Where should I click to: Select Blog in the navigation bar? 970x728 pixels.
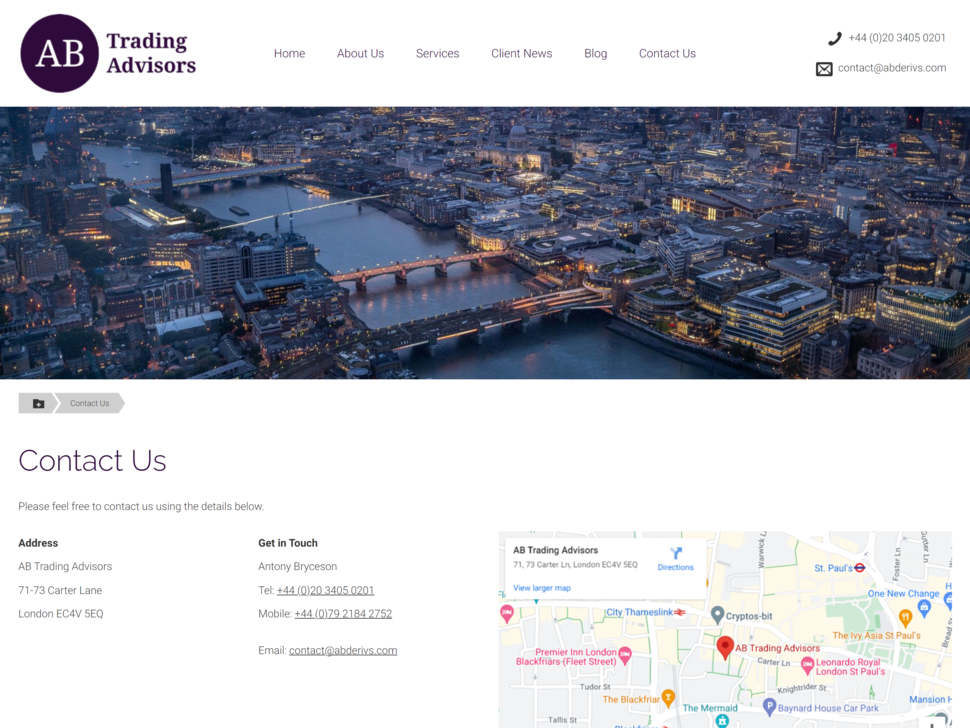pos(596,53)
